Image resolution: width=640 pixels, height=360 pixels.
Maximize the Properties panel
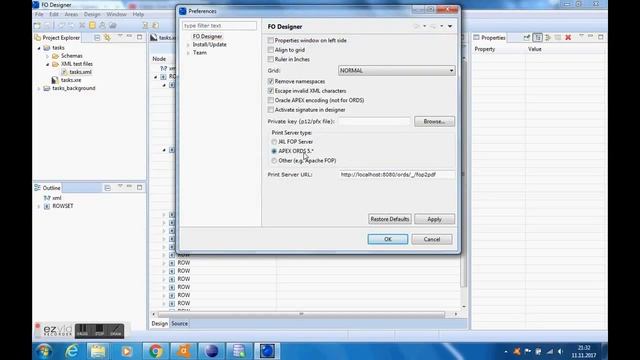600,37
